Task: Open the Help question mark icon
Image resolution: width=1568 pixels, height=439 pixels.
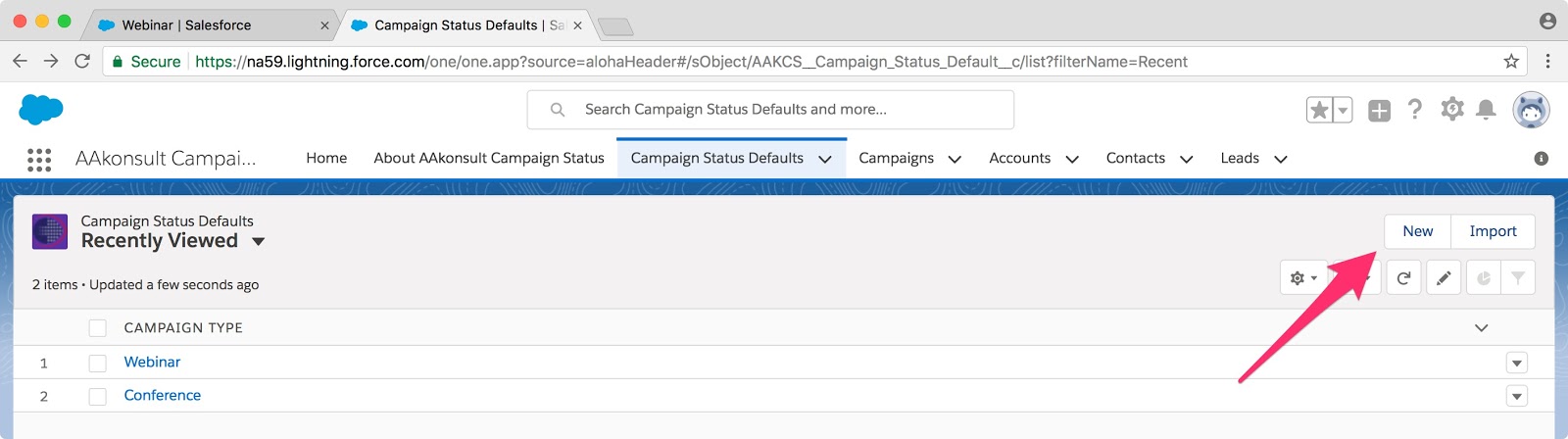Action: point(1414,110)
